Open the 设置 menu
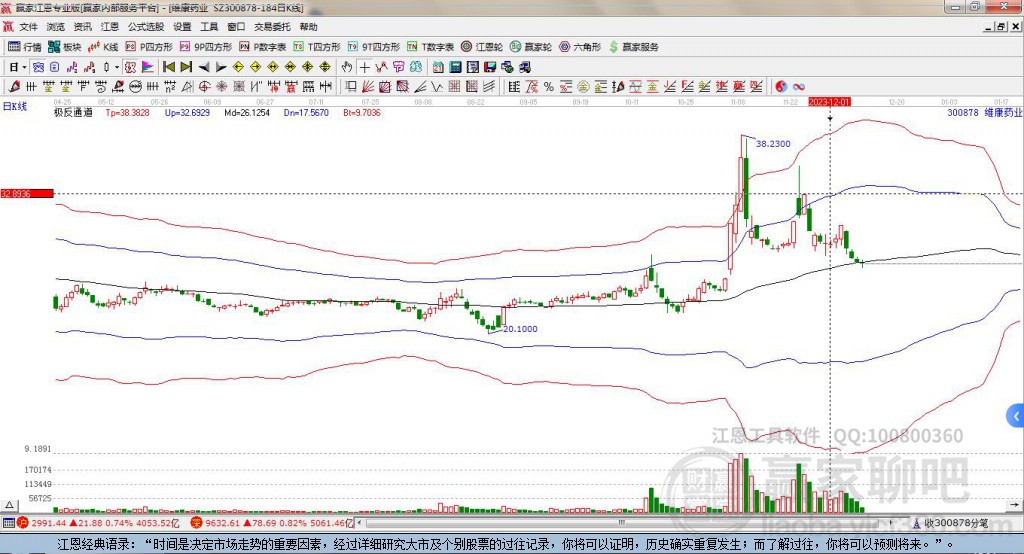Image resolution: width=1024 pixels, height=554 pixels. pyautogui.click(x=182, y=27)
